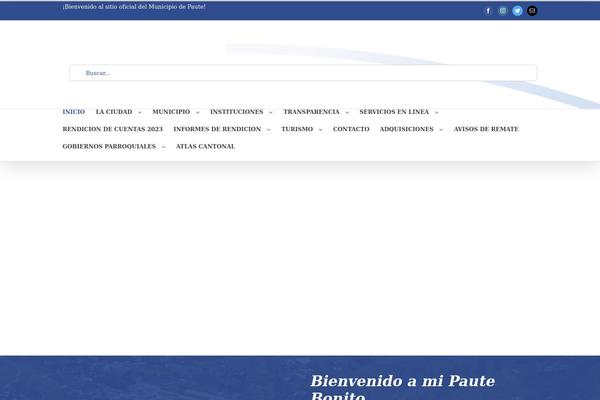Open the Instagram social icon
The width and height of the screenshot is (600, 400).
tap(503, 11)
